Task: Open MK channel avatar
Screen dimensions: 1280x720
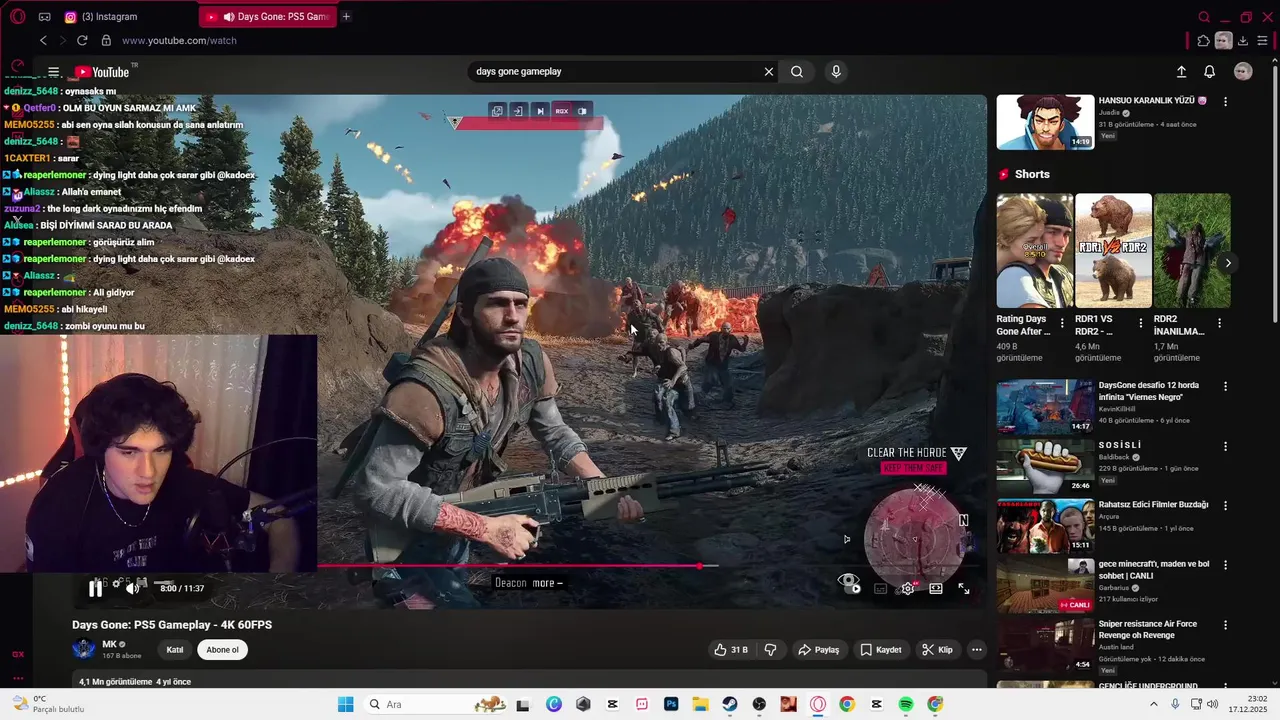Action: point(84,649)
